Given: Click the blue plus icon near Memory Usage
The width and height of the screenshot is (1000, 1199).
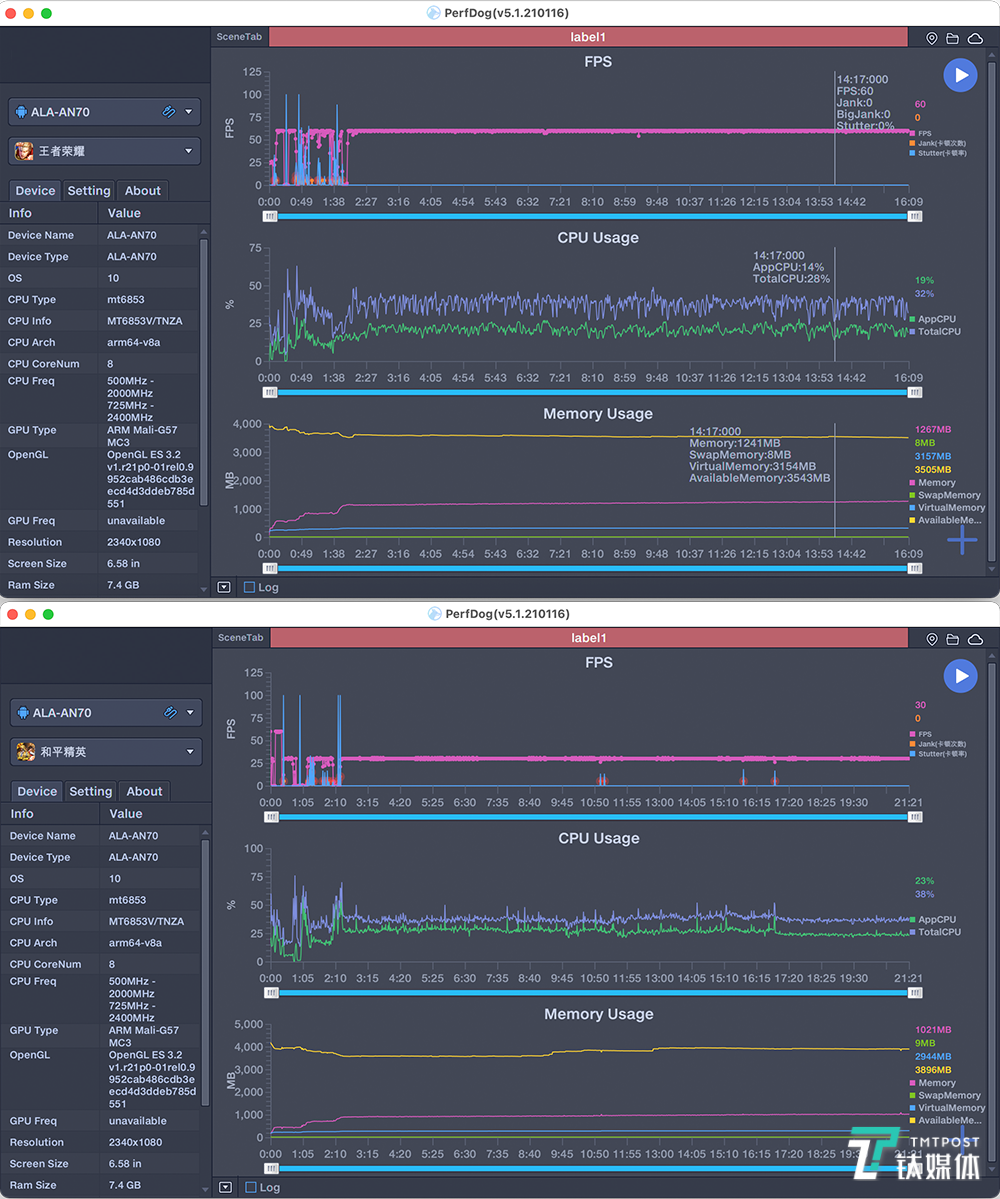Looking at the screenshot, I should coord(962,540).
